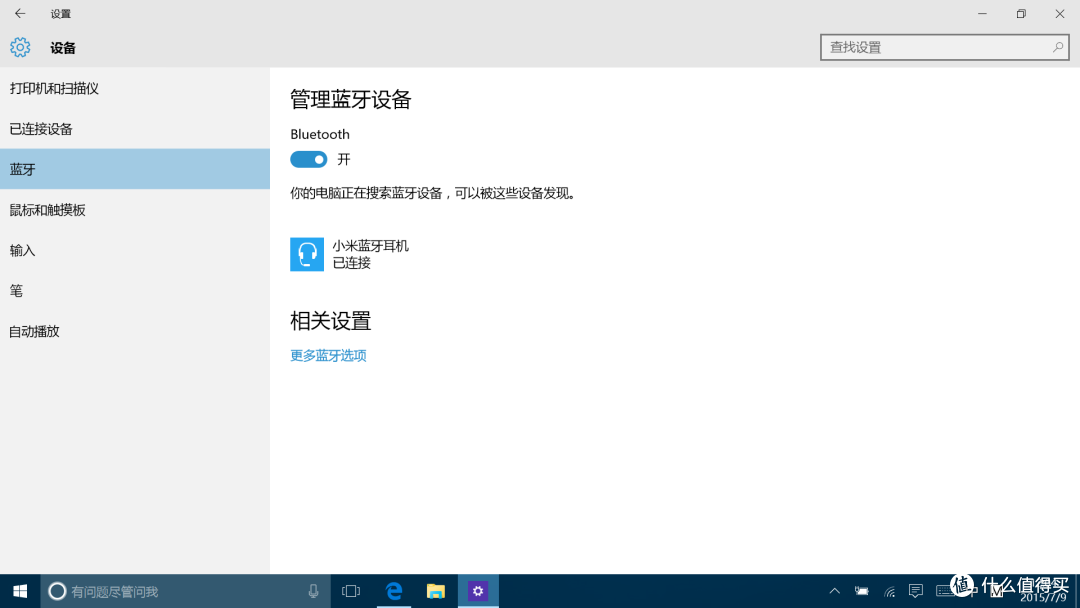Click into the 查找设置 search box
The height and width of the screenshot is (608, 1080).
944,48
